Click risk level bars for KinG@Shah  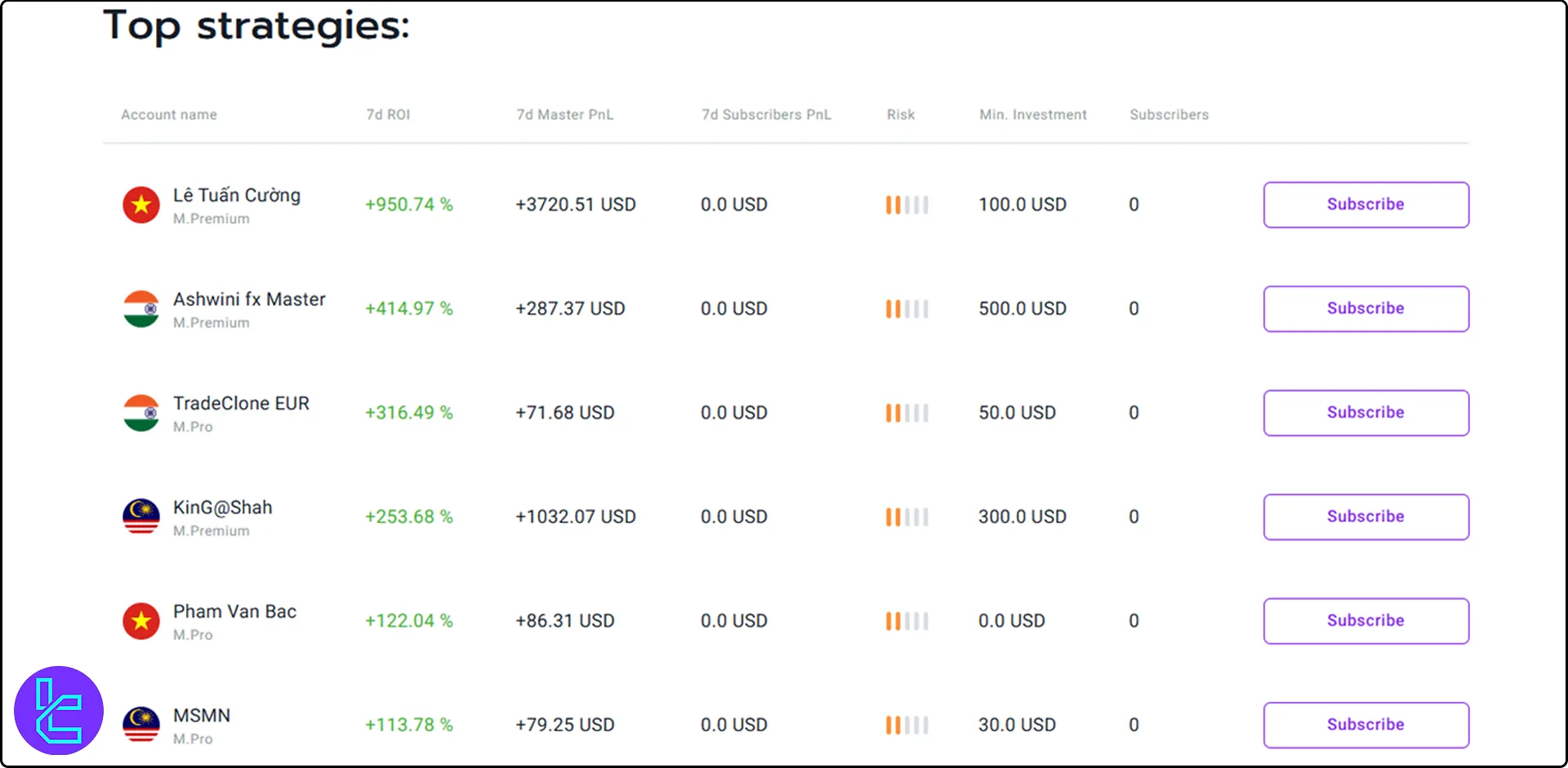click(x=907, y=517)
